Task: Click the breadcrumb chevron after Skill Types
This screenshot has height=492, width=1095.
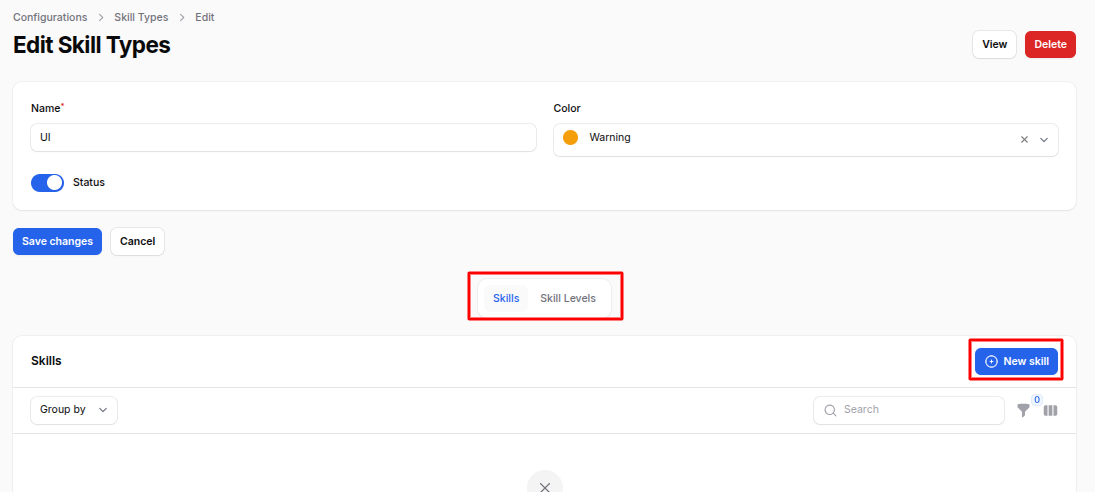Action: 182,18
